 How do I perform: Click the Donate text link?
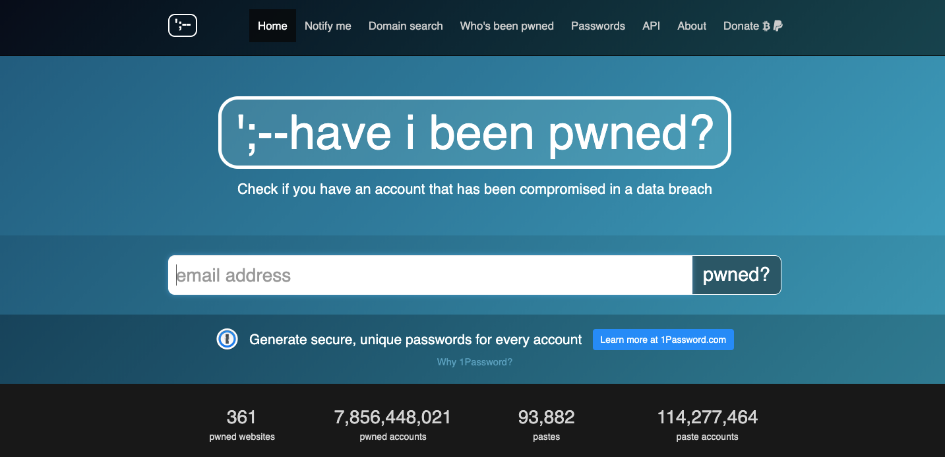point(741,26)
